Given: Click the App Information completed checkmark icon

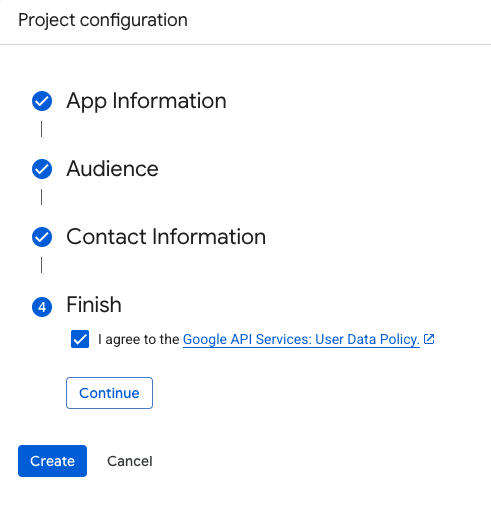Looking at the screenshot, I should [42, 101].
